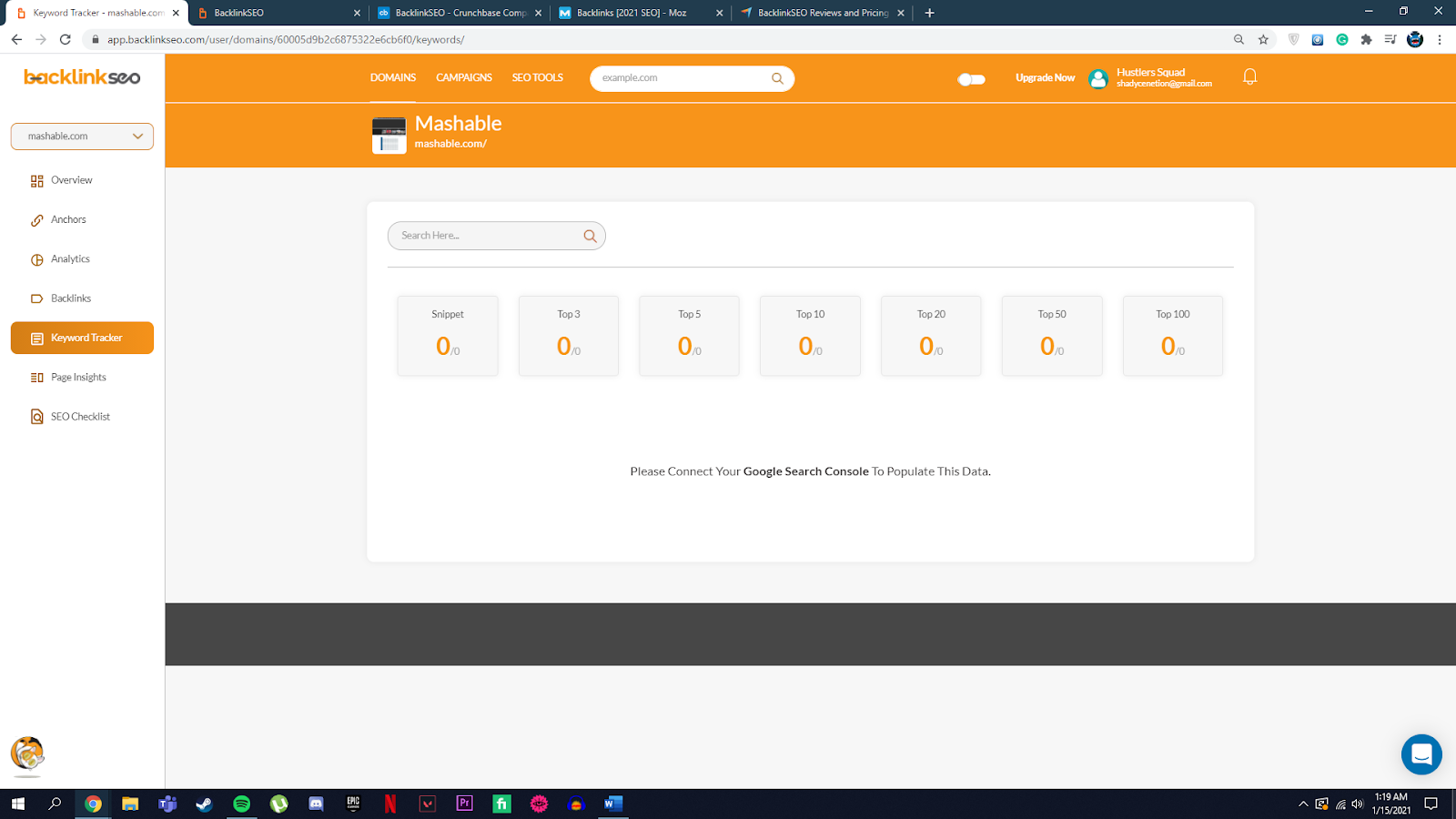Switch to the BacklinkSEO - Crunchbase browser tab
This screenshot has height=819, width=1456.
460,13
